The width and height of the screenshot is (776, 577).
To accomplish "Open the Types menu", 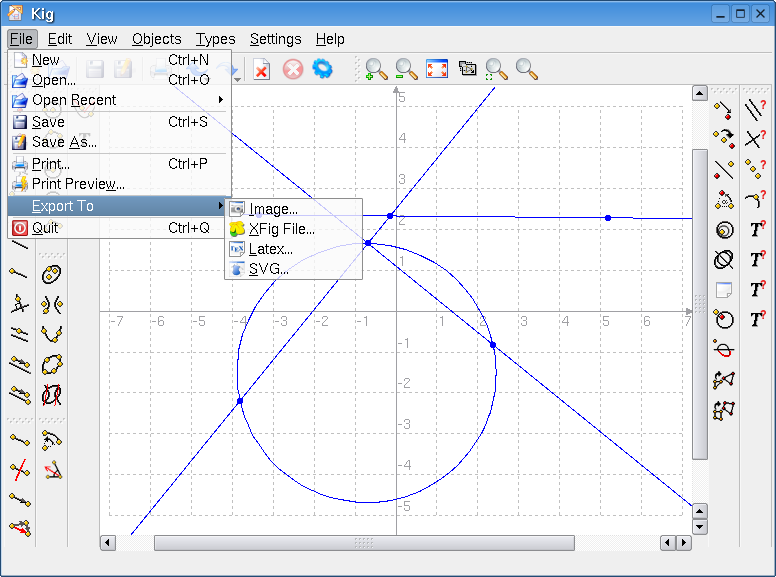I will pos(215,39).
